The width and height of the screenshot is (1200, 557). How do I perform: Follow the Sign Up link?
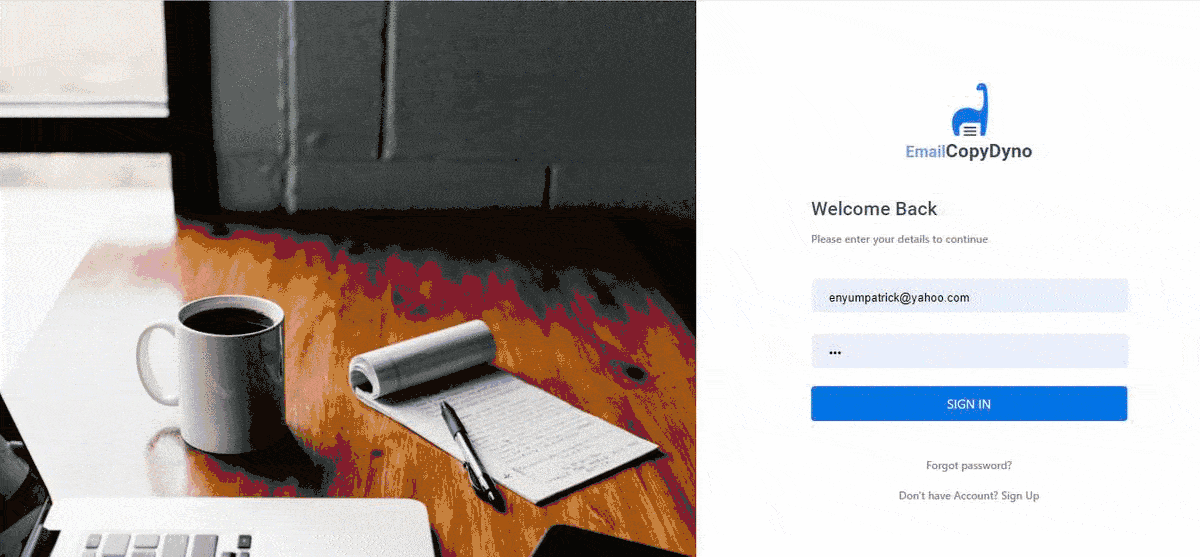click(1020, 496)
